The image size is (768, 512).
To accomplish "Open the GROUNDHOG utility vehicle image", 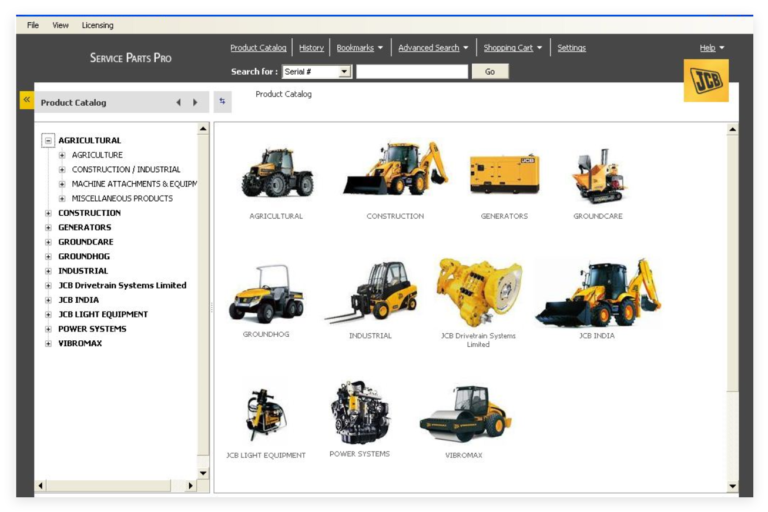I will [266, 294].
